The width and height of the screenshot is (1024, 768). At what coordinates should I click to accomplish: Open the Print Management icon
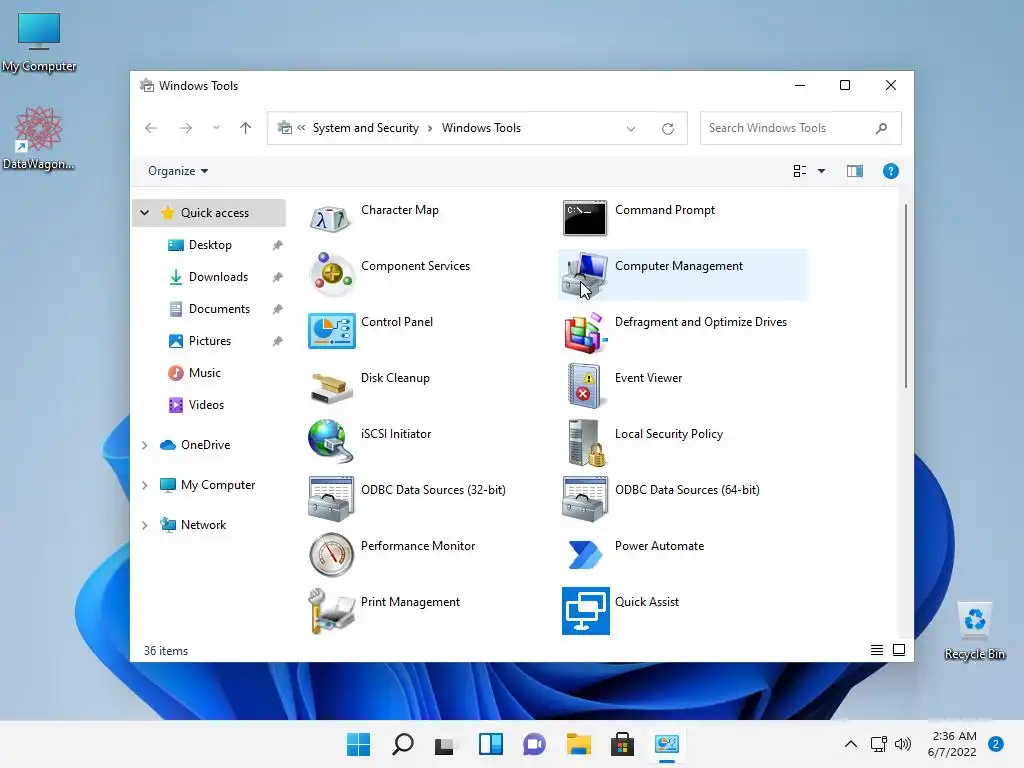pyautogui.click(x=331, y=611)
